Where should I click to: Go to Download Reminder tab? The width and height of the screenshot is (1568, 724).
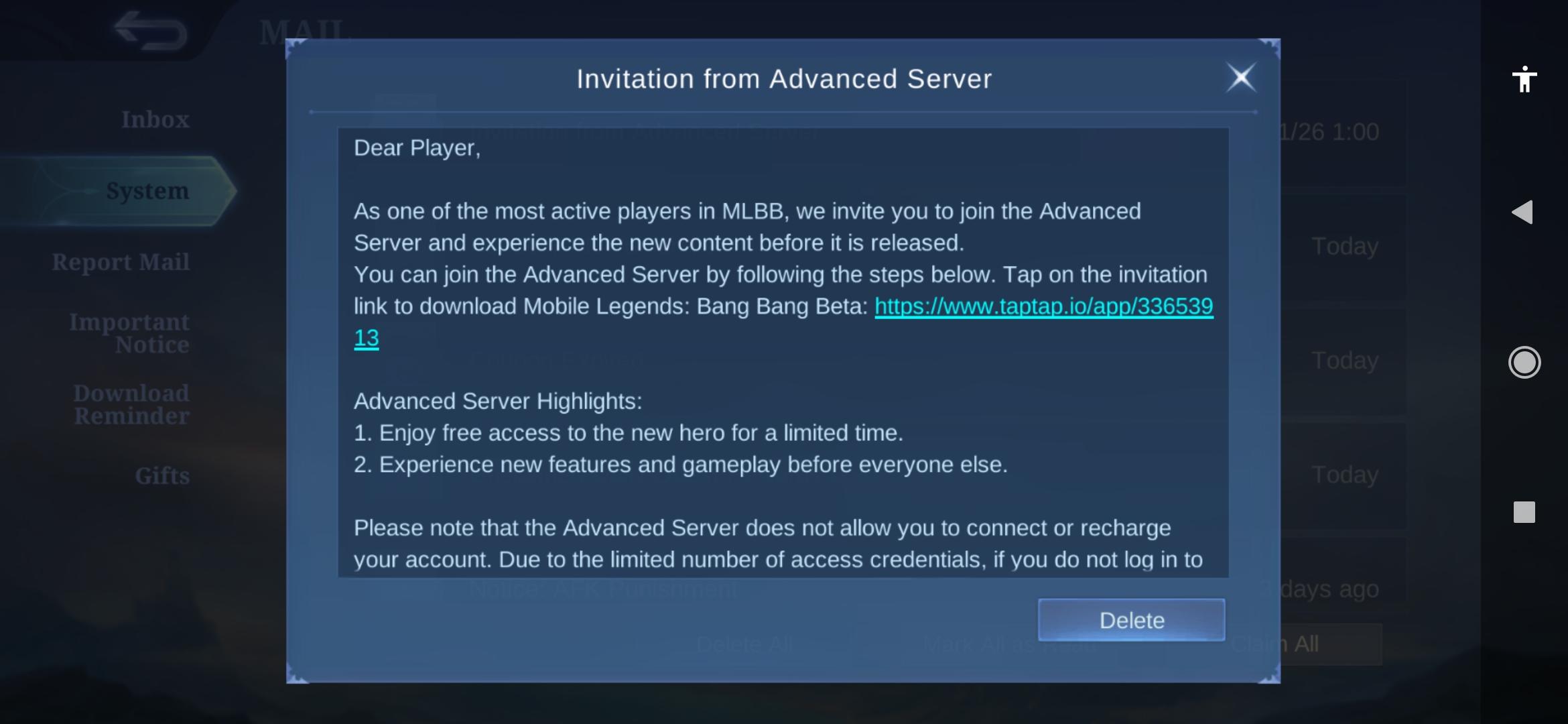coord(131,404)
